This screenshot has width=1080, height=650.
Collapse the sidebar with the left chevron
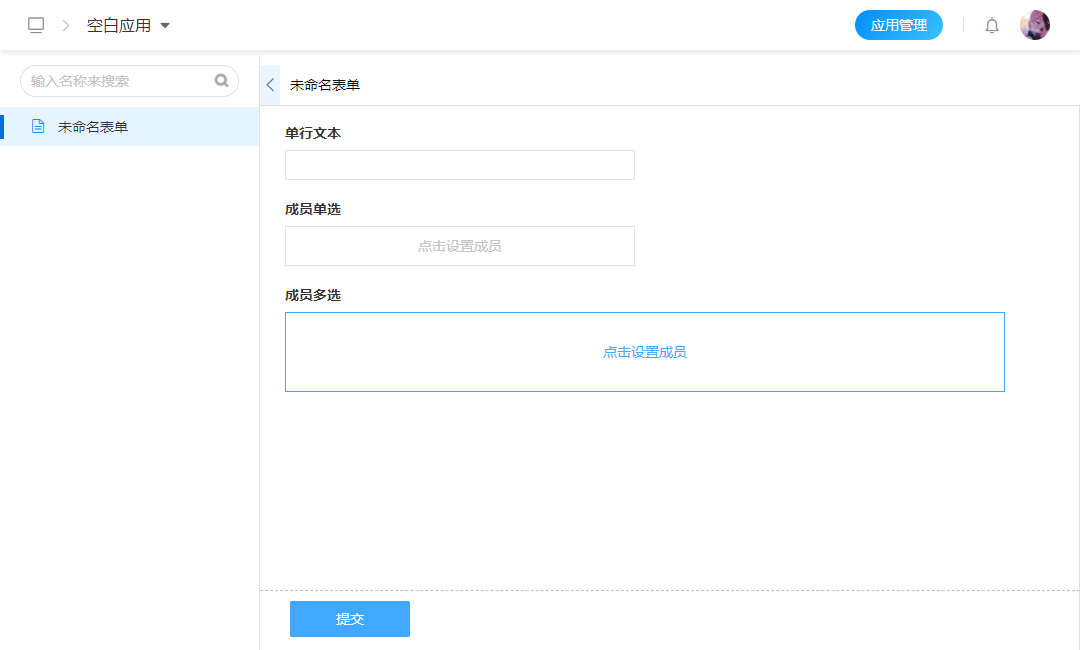[270, 85]
